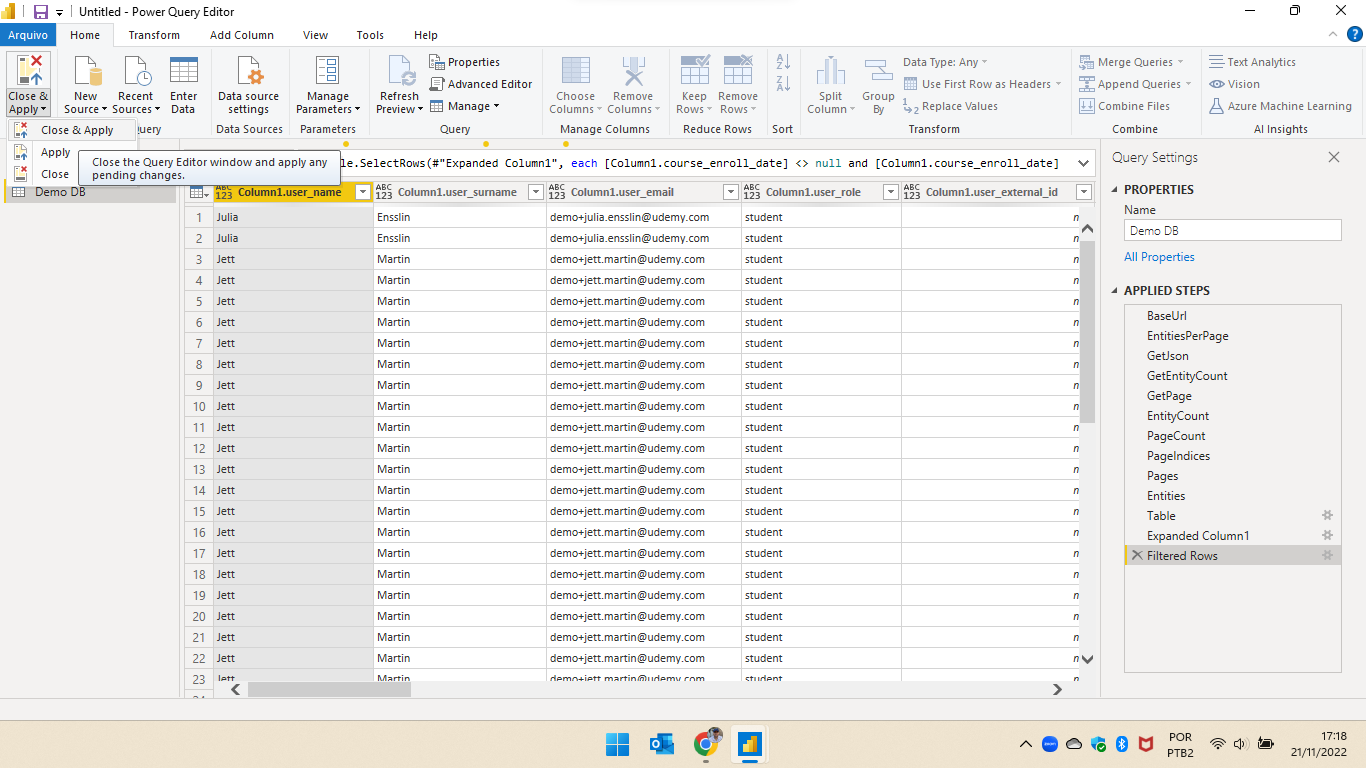Open the Append Queries dropdown
This screenshot has width=1366, height=768.
click(1136, 84)
